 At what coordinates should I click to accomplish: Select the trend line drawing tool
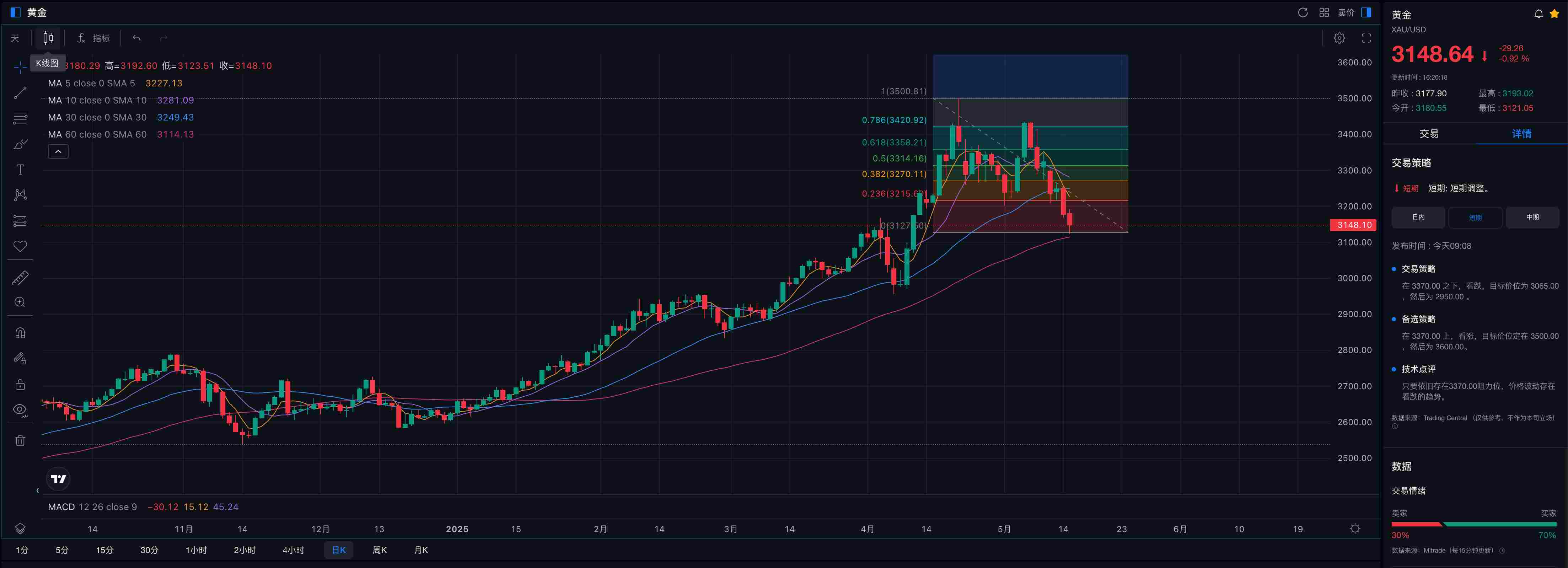coord(20,92)
